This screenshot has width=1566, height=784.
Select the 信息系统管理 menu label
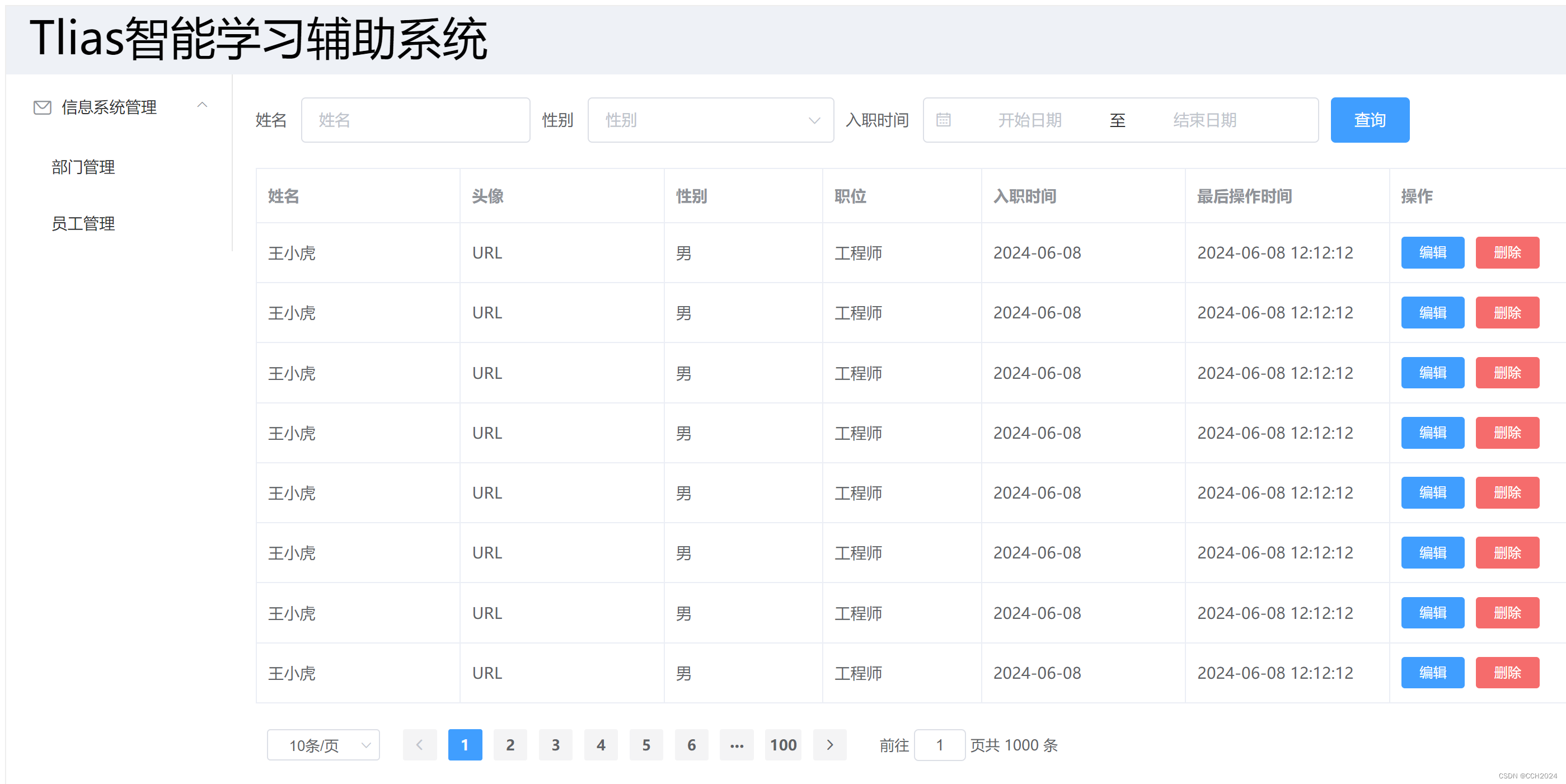tap(109, 107)
